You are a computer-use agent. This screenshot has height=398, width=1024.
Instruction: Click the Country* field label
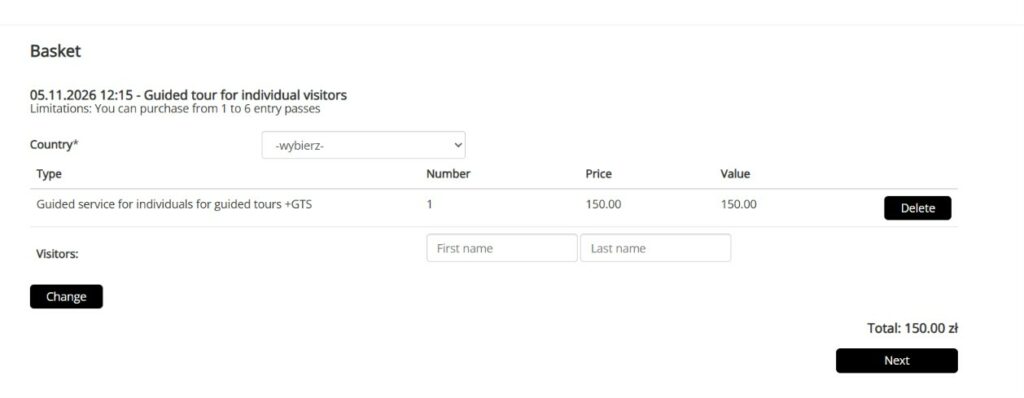coord(54,144)
